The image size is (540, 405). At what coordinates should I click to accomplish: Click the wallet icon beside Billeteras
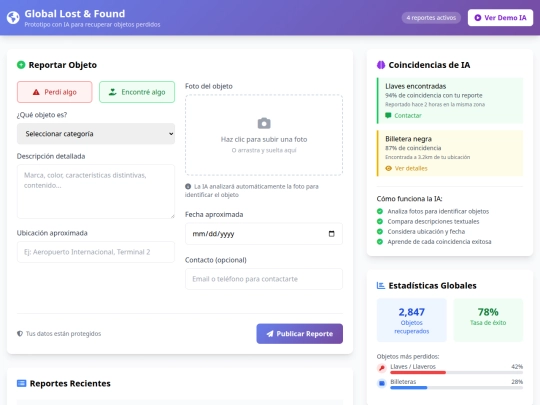[382, 383]
